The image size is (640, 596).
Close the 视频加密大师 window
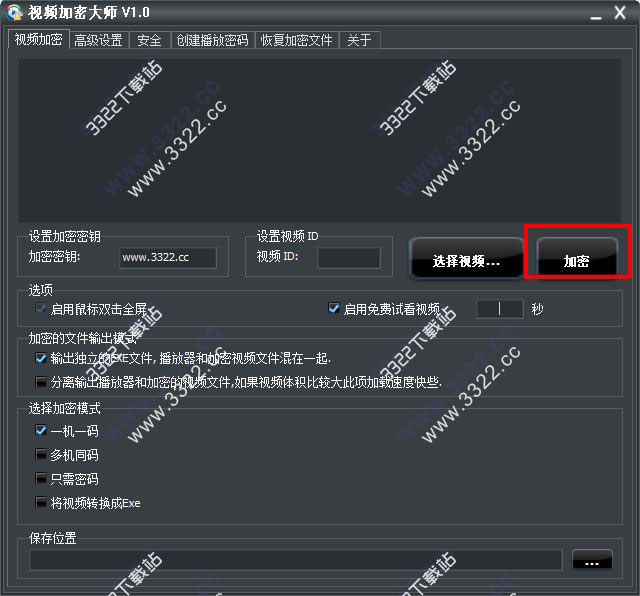[x=620, y=13]
